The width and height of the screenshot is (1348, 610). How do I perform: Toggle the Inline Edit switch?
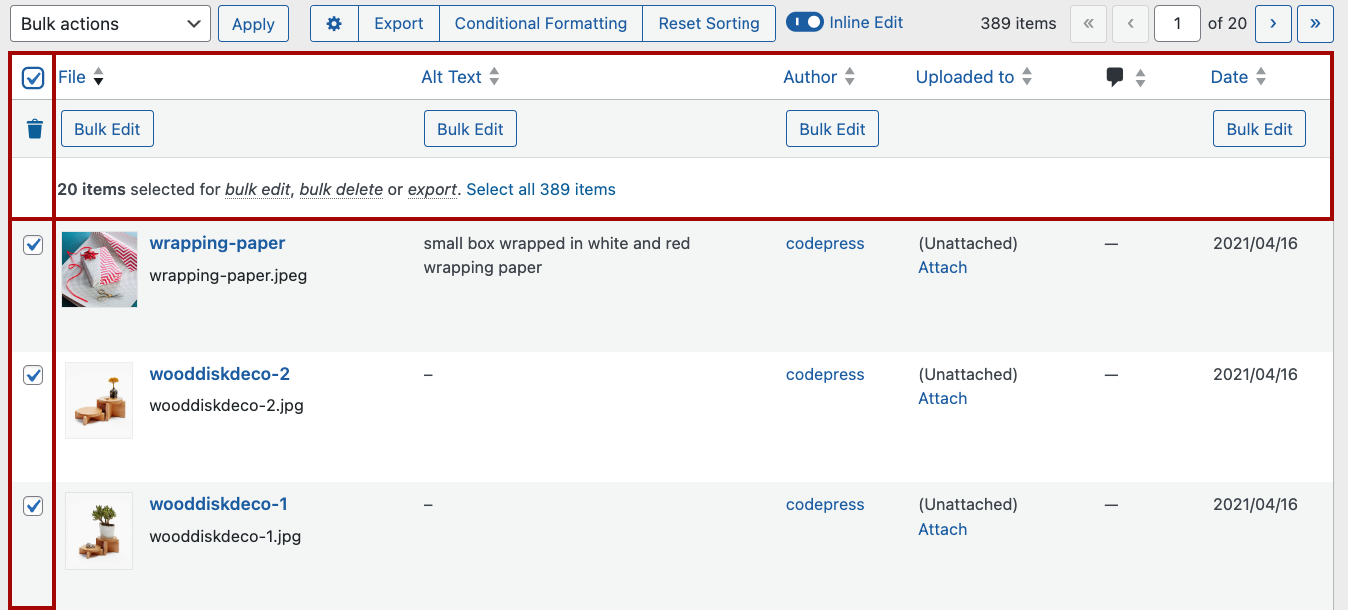[x=804, y=23]
